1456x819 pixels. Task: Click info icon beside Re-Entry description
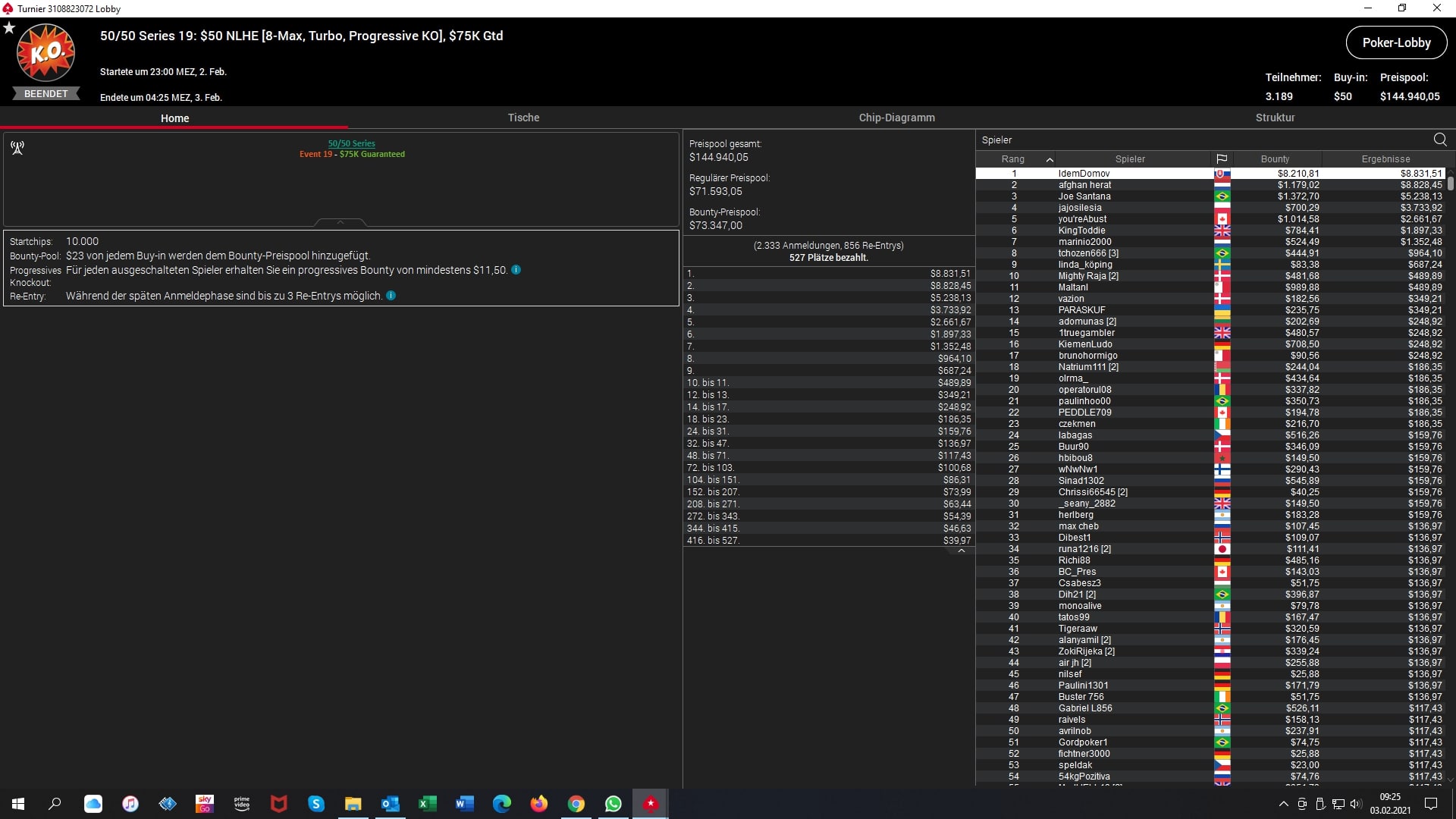click(391, 296)
